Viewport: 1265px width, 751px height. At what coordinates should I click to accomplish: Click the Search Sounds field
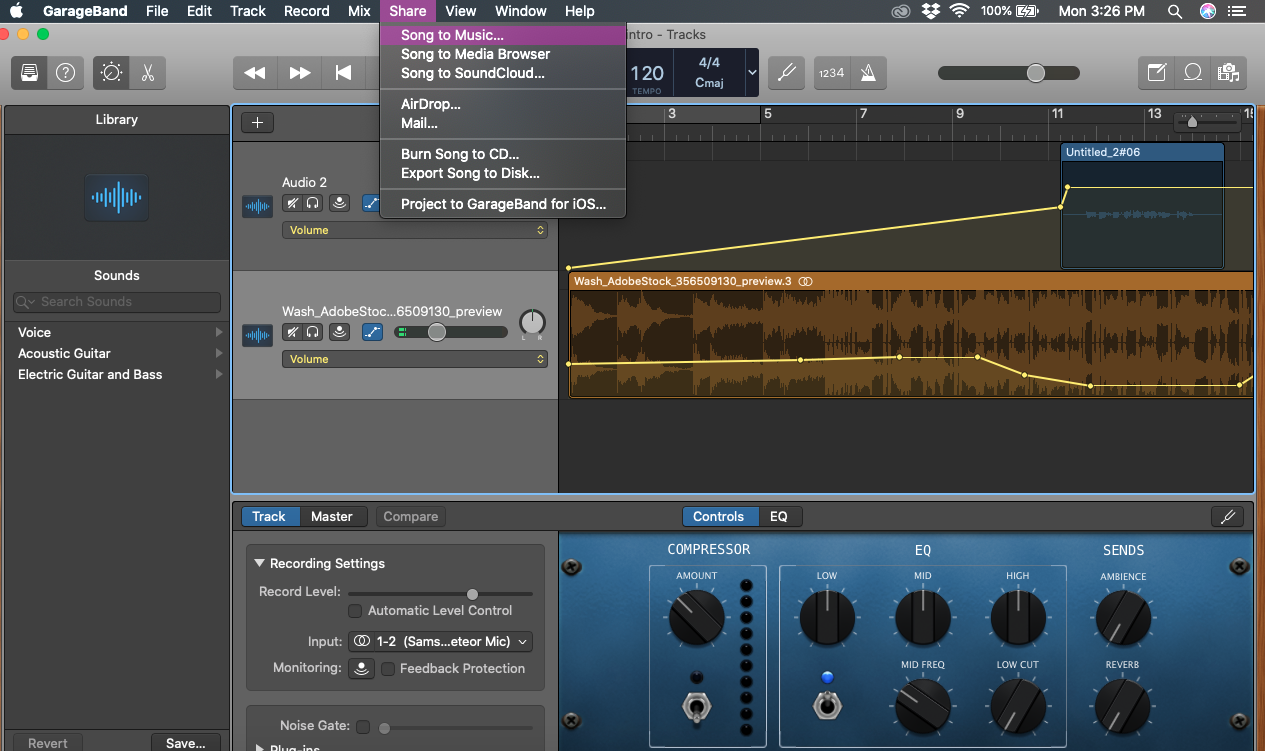(x=117, y=301)
